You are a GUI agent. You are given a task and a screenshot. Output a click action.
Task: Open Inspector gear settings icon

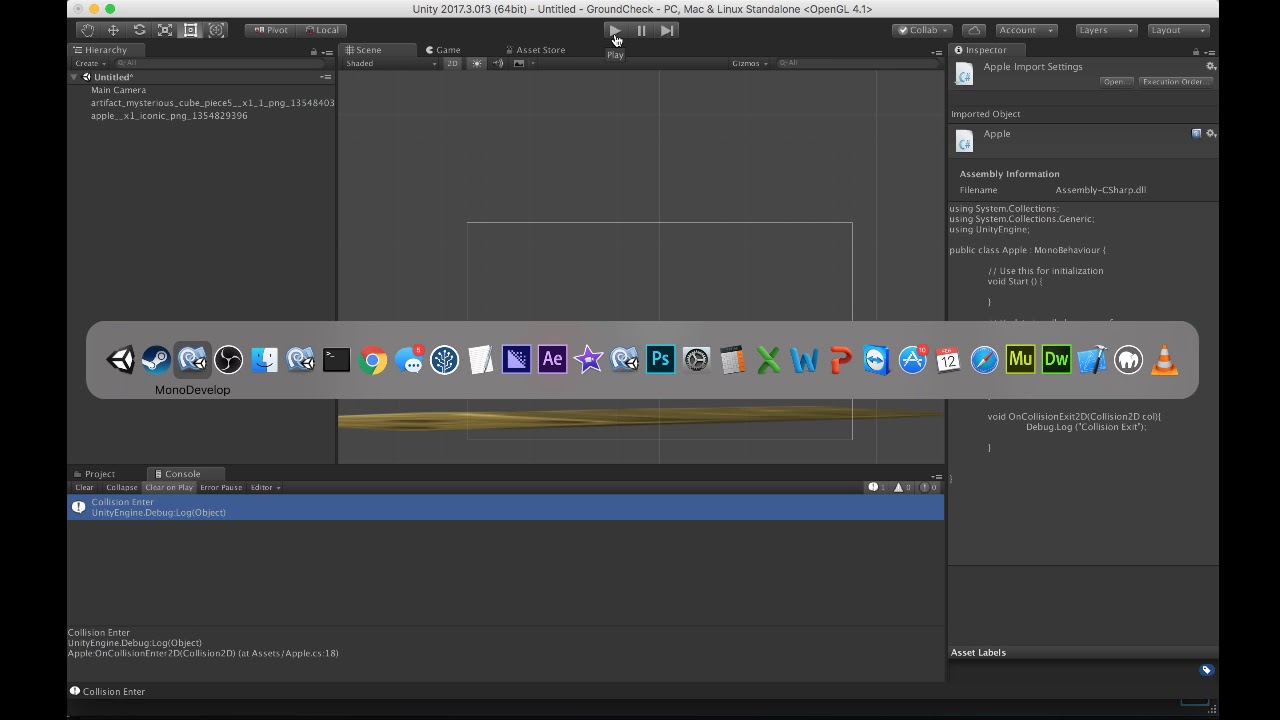click(1210, 67)
